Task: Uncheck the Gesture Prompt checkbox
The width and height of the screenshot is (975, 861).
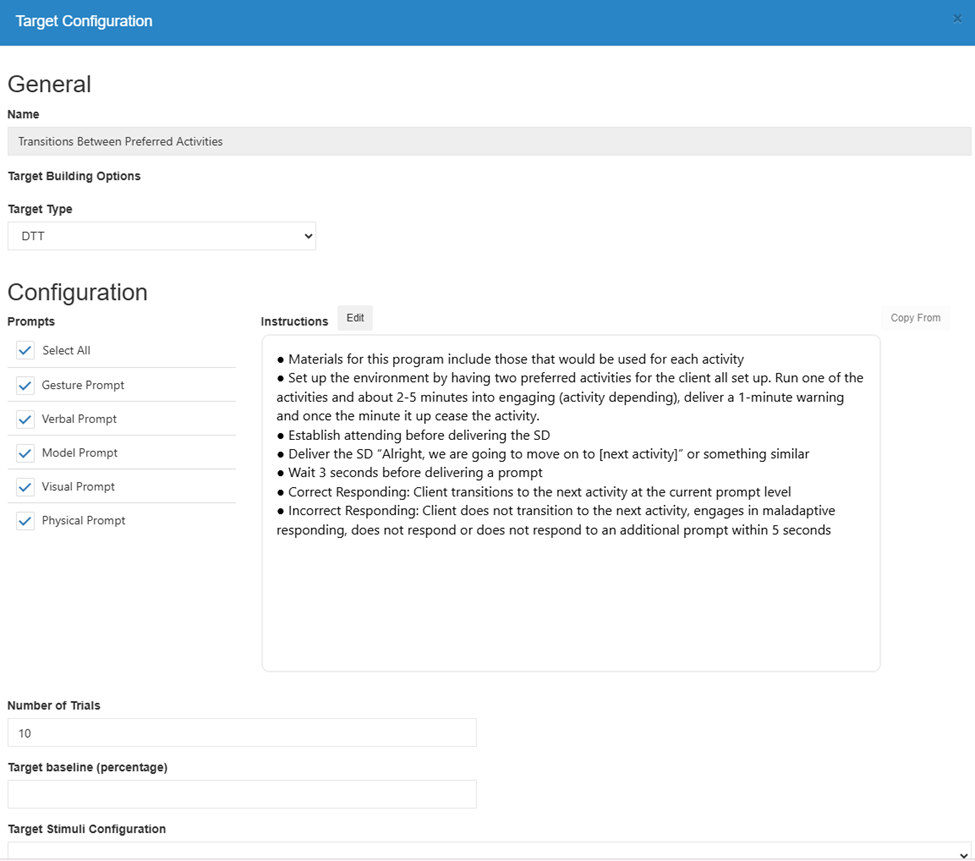Action: (x=25, y=385)
